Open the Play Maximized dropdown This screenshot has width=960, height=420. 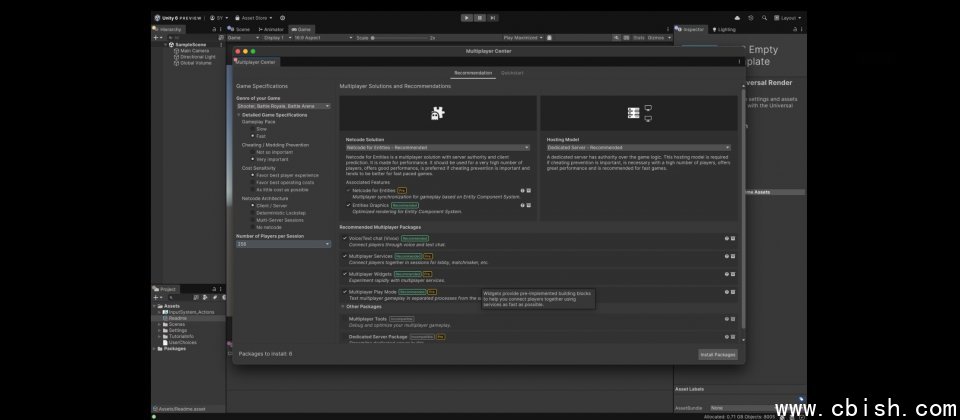pyautogui.click(x=523, y=37)
